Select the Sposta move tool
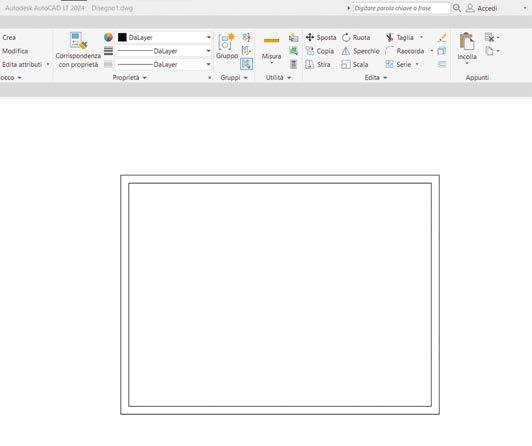Viewport: 532px width, 446px height. 321,37
